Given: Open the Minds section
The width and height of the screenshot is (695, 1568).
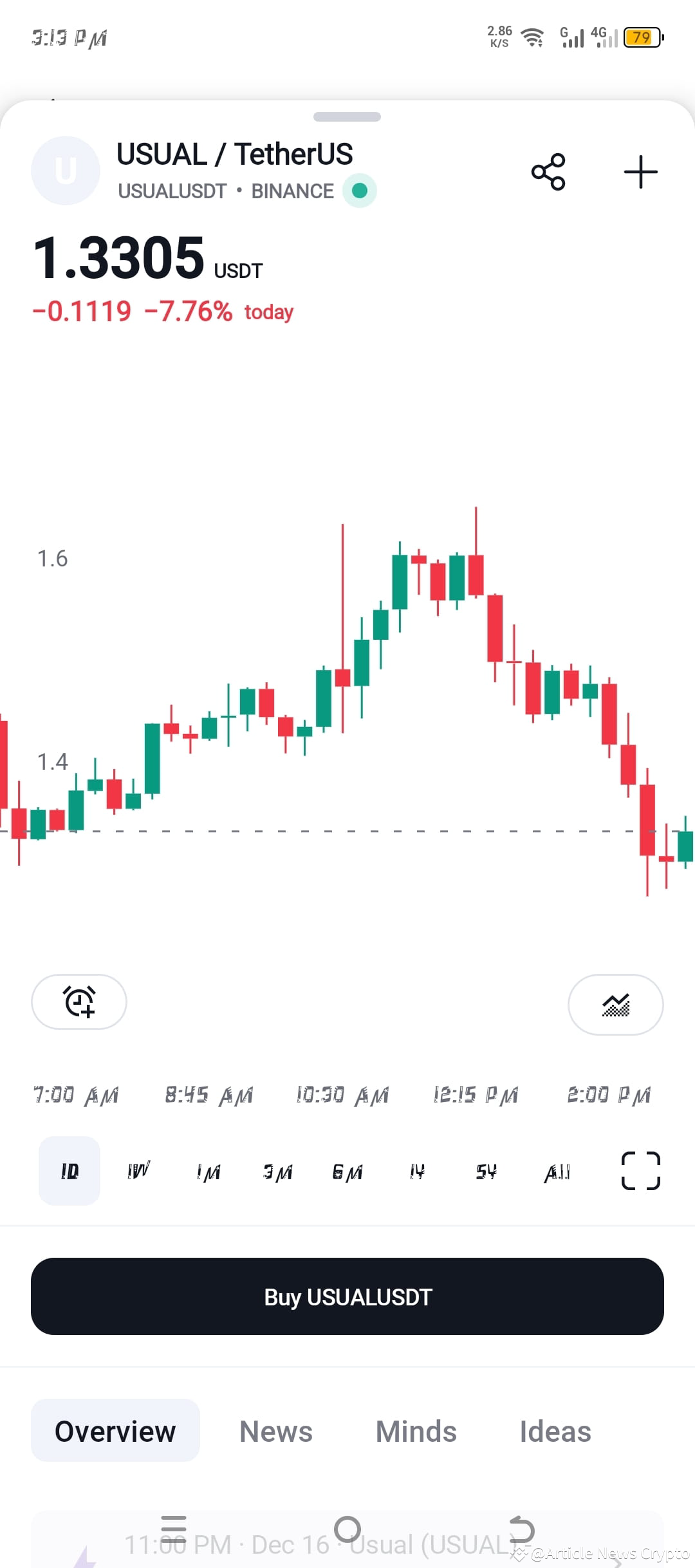Looking at the screenshot, I should coord(416,1432).
